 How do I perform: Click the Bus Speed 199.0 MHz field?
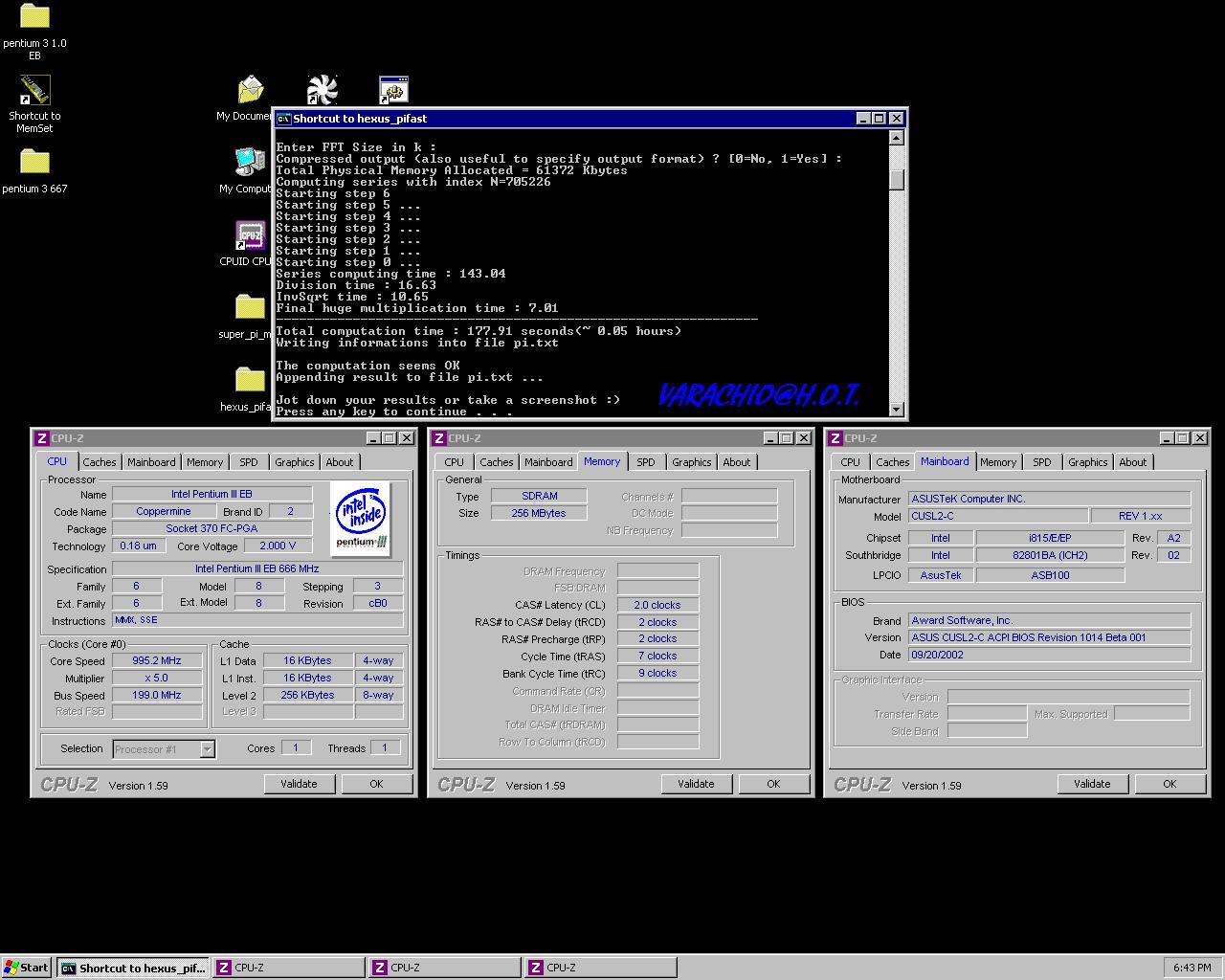[x=157, y=695]
